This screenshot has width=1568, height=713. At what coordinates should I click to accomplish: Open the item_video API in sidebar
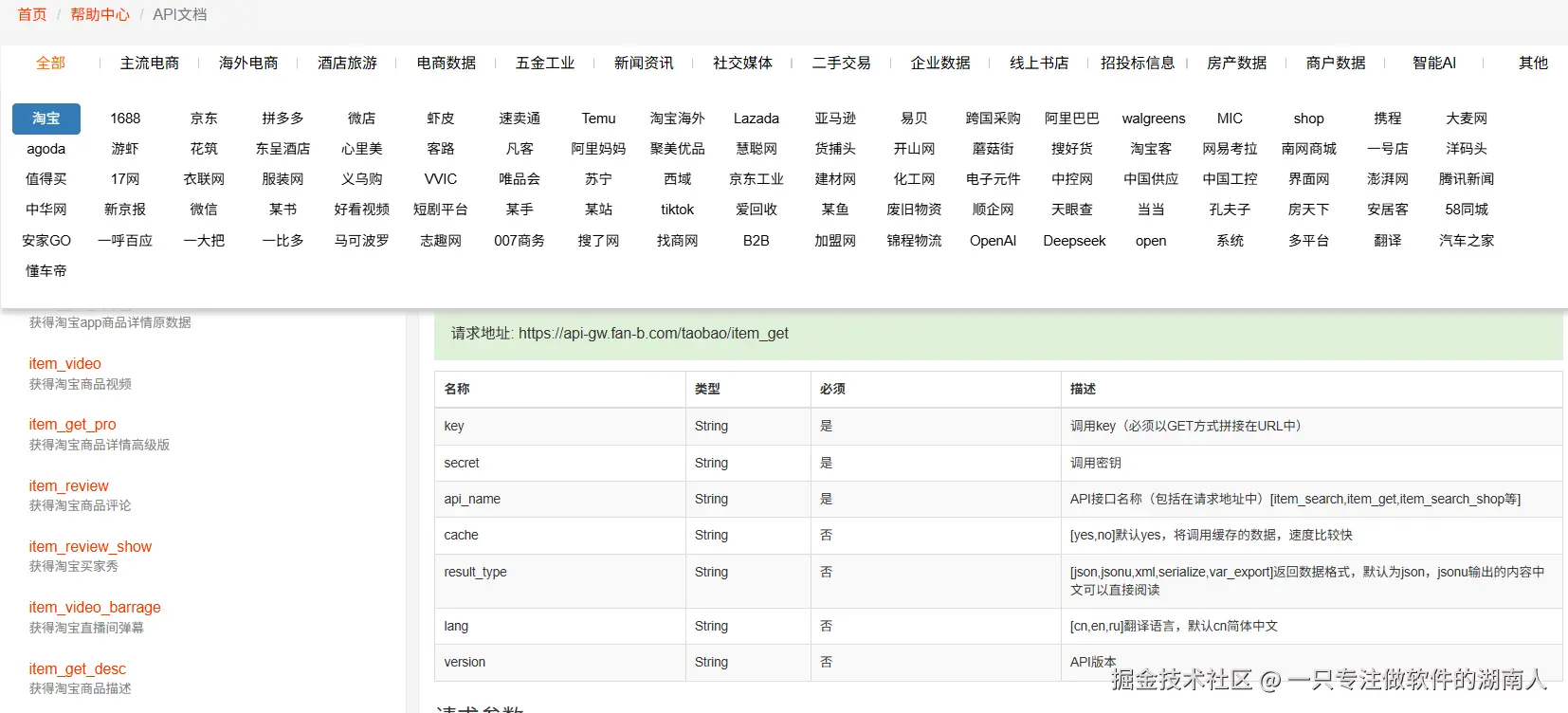pos(64,364)
